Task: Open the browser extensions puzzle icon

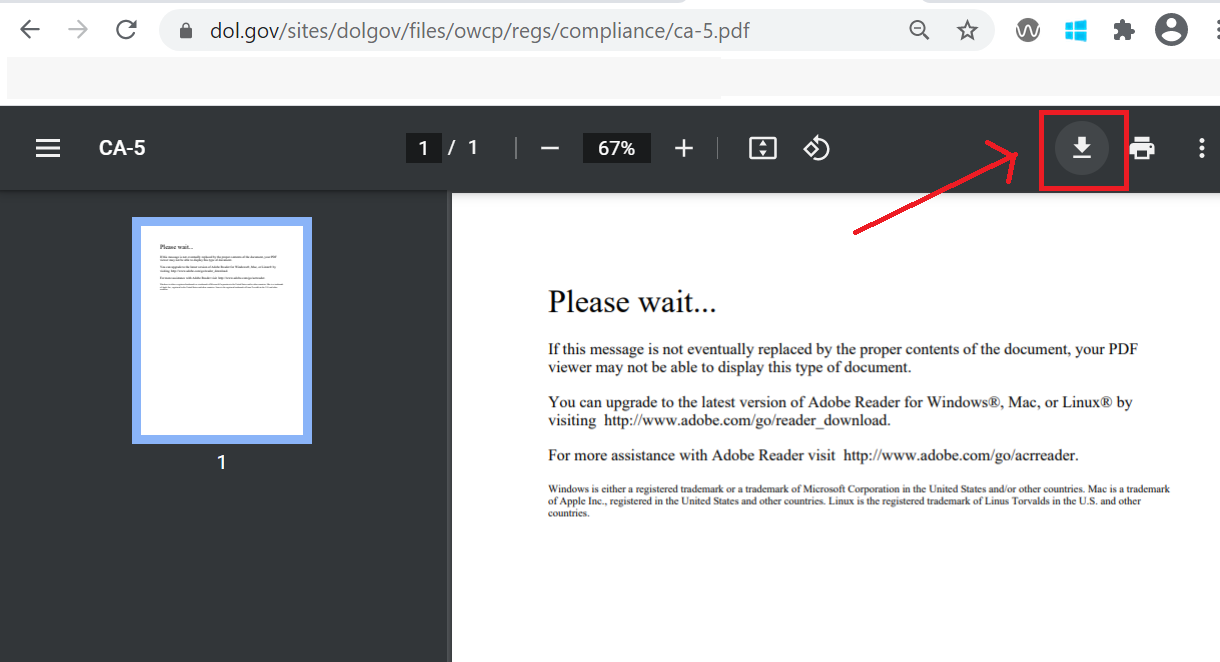Action: [x=1123, y=30]
